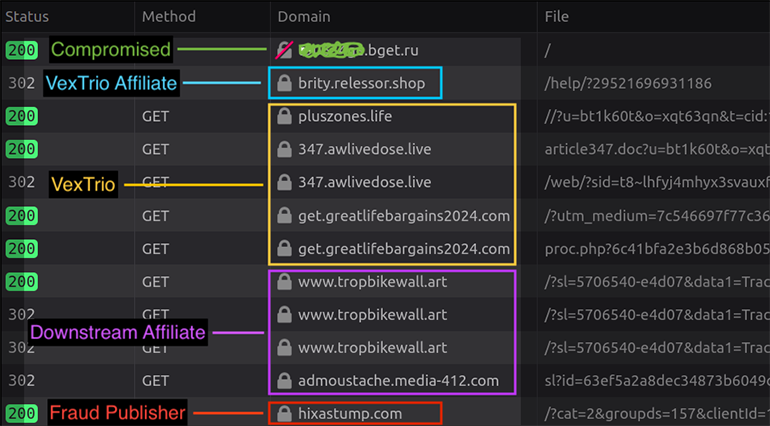Screen dimensions: 770x426
Task: Click the lock icon in the proc.php request row
Action: [284, 248]
